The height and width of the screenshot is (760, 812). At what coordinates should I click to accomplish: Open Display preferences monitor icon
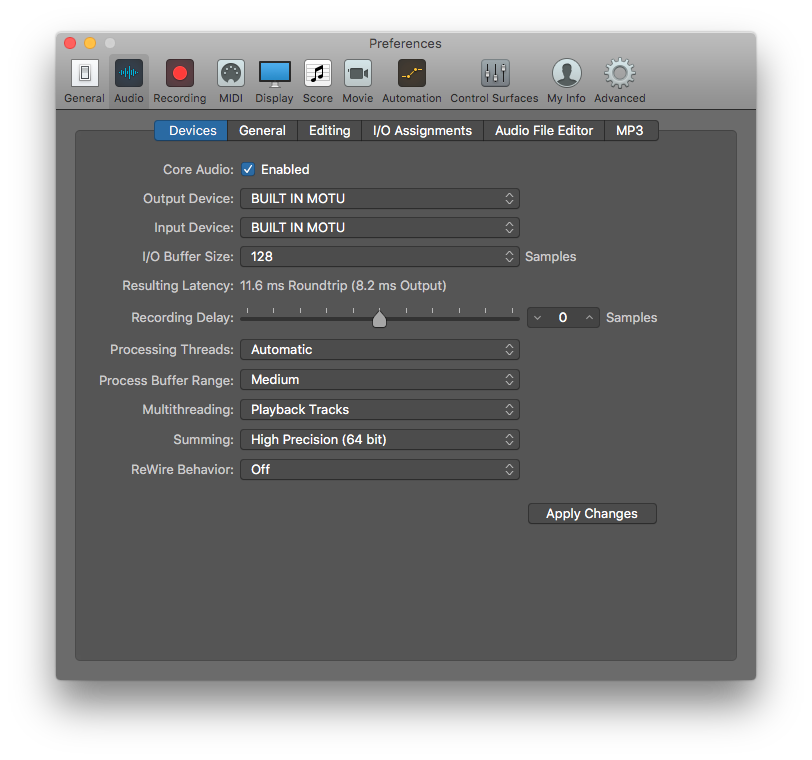[x=274, y=74]
